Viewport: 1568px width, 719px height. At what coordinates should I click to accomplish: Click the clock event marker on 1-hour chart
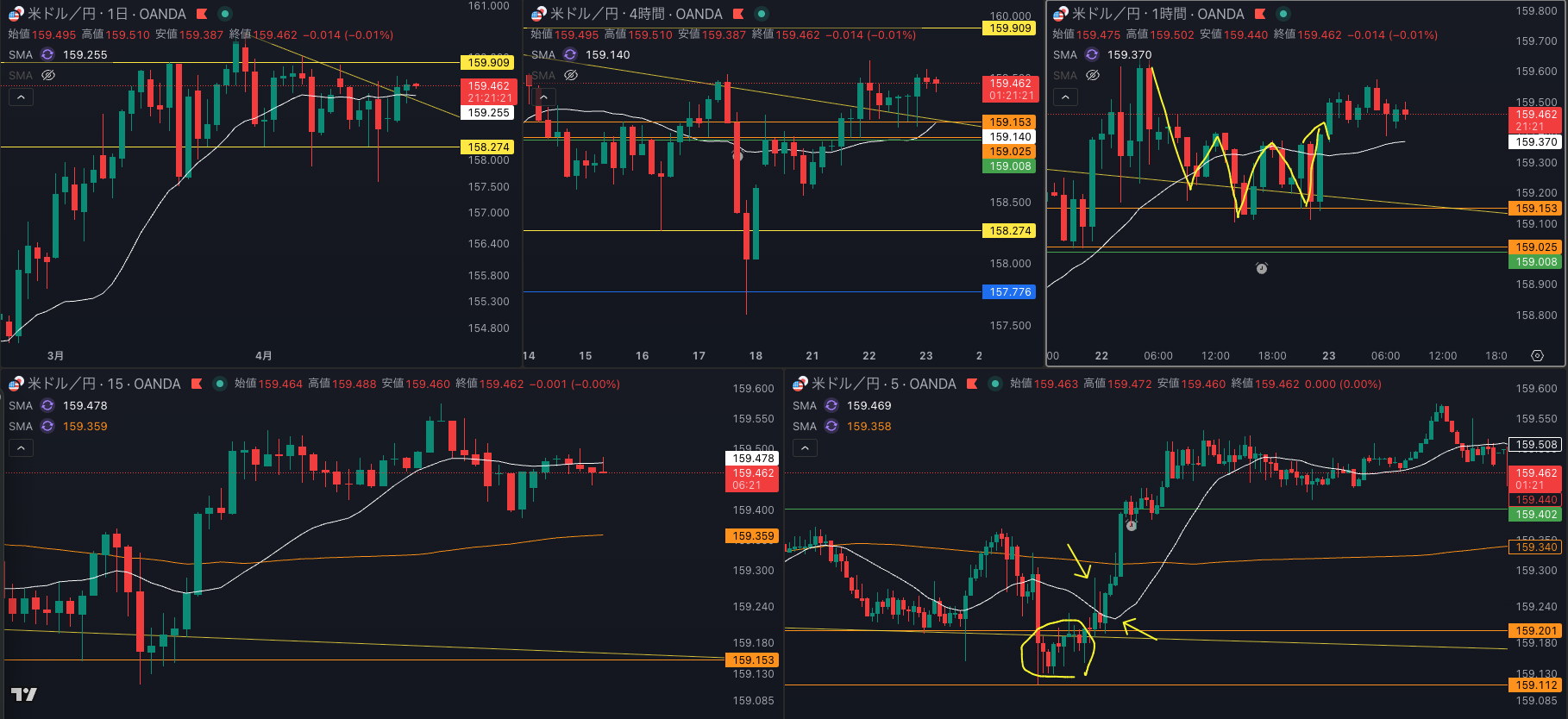1261,269
